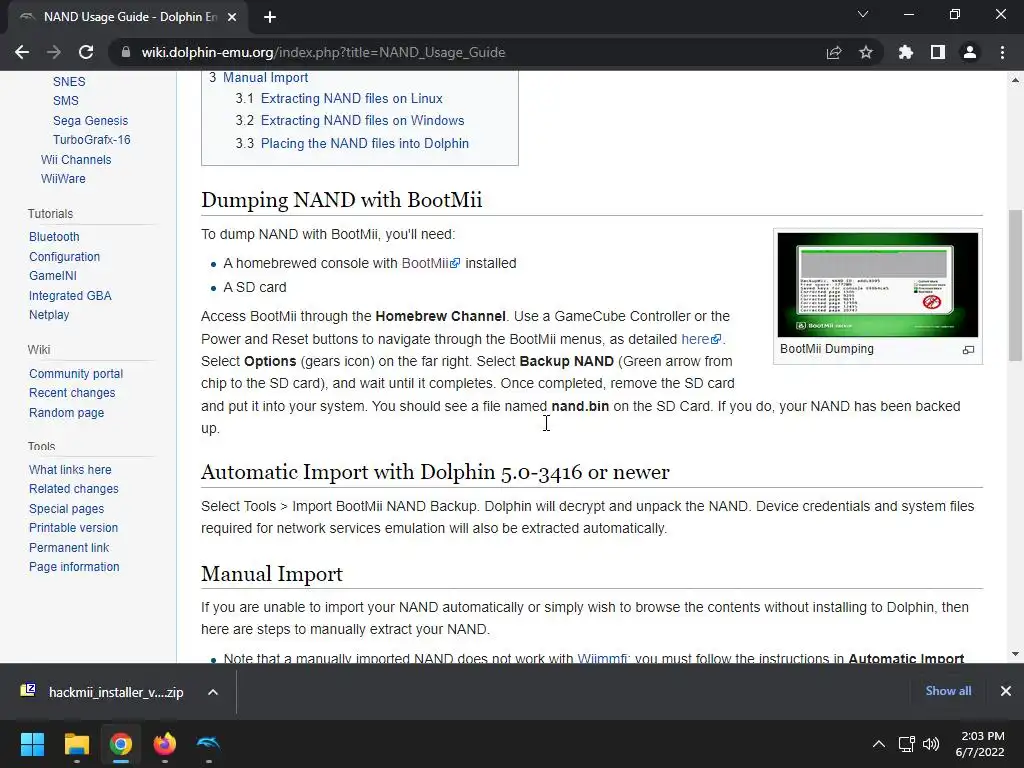The width and height of the screenshot is (1024, 768).
Task: Close the downloads bar
Action: 1006,691
